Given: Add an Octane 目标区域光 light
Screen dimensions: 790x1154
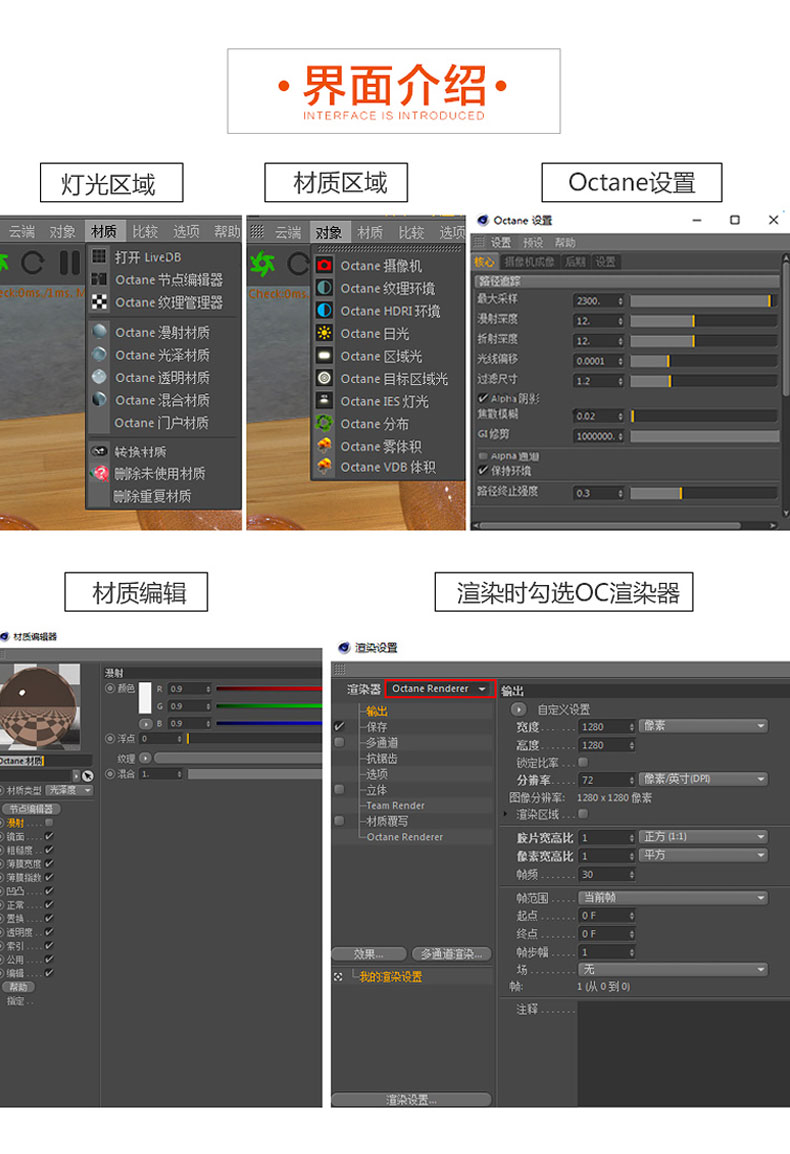Looking at the screenshot, I should click(393, 379).
